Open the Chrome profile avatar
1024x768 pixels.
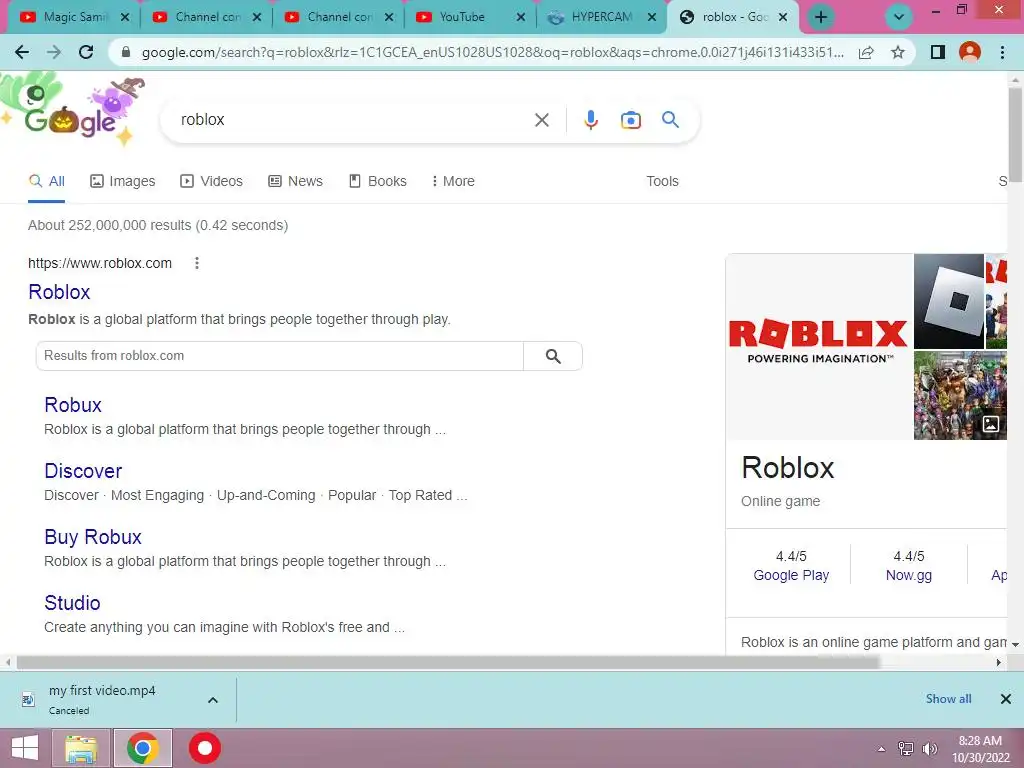point(970,52)
